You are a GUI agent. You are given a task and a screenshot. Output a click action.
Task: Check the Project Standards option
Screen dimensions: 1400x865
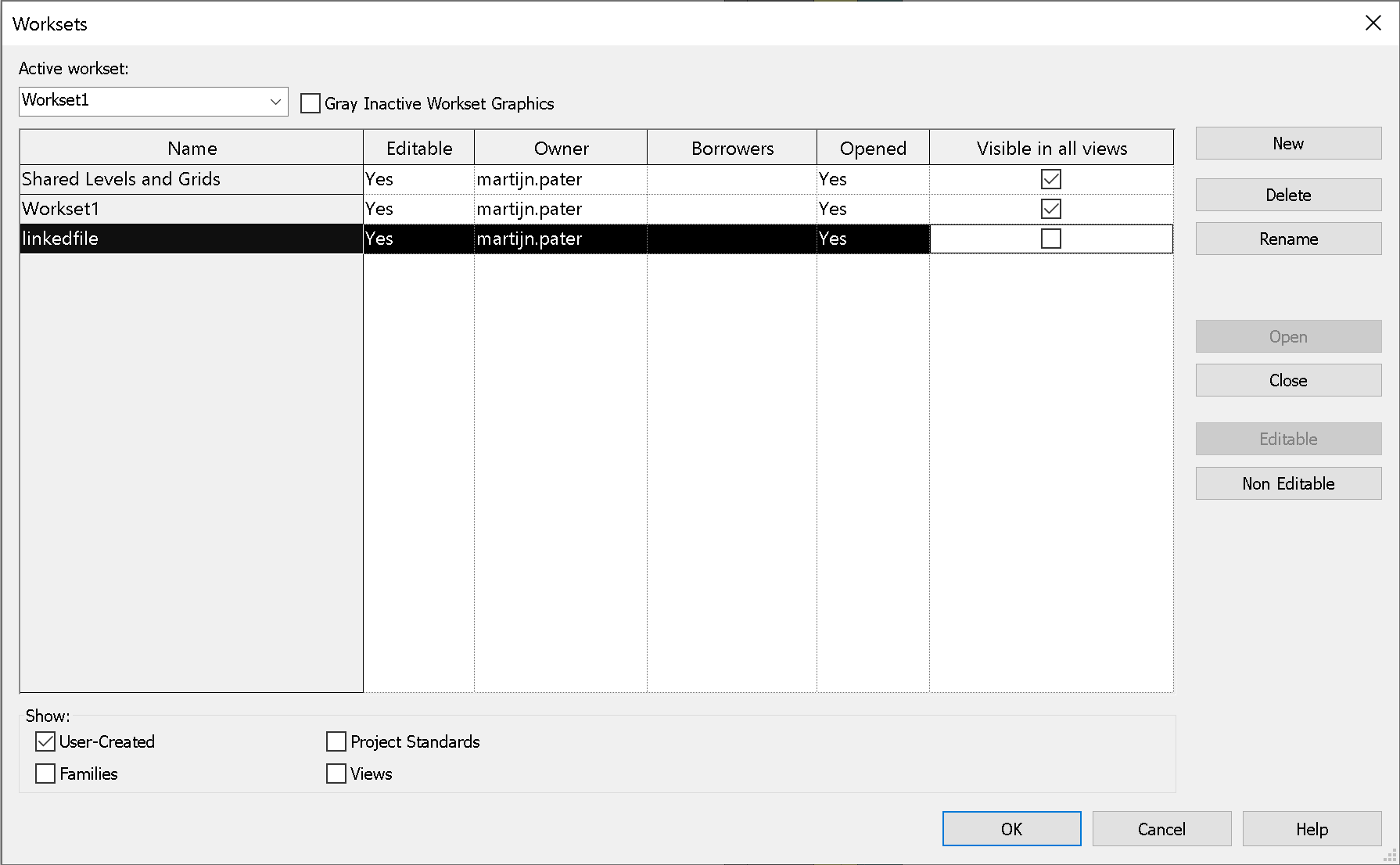(336, 741)
